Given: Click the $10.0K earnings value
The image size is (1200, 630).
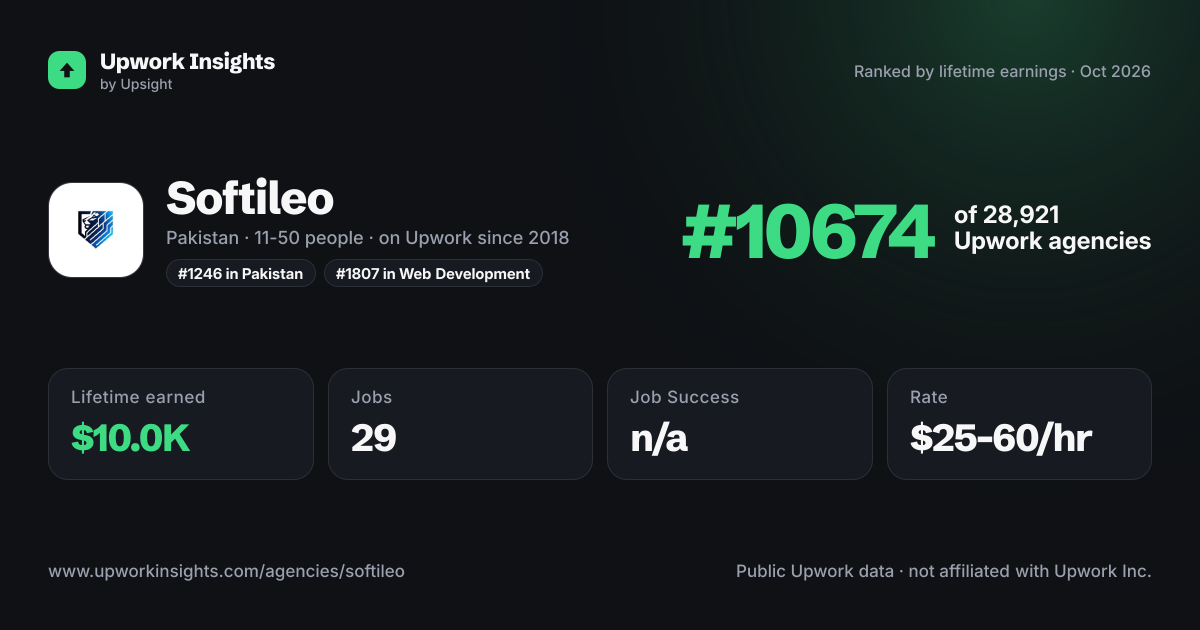Looking at the screenshot, I should coord(131,438).
